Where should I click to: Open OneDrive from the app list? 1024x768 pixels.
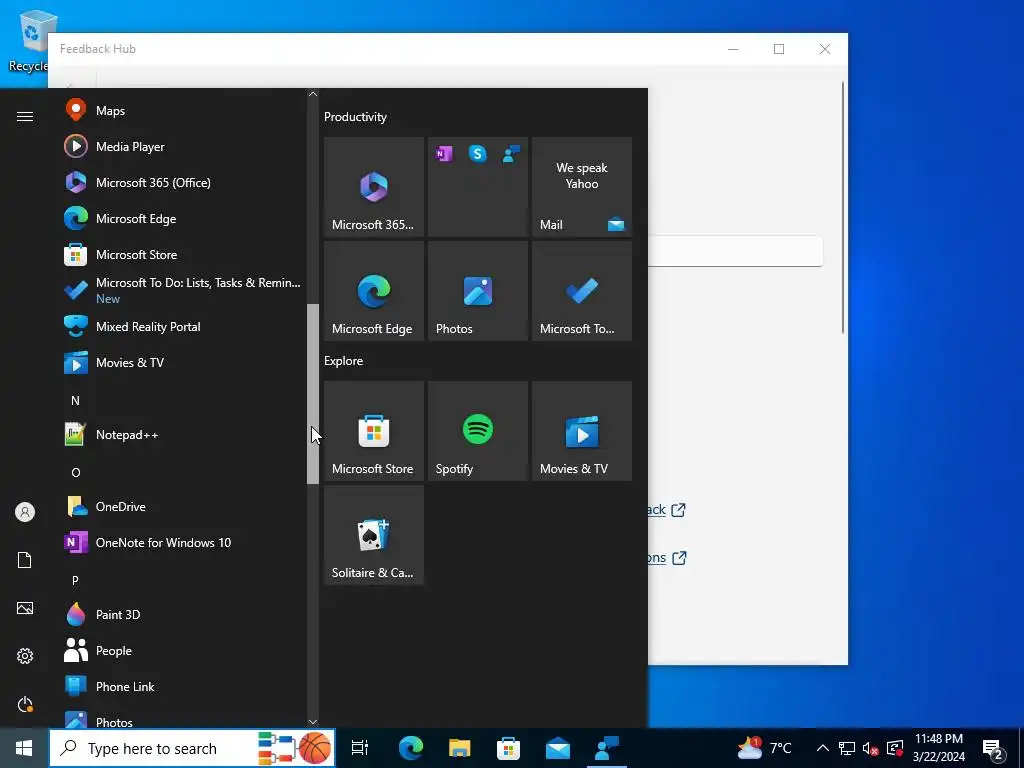pos(181,506)
